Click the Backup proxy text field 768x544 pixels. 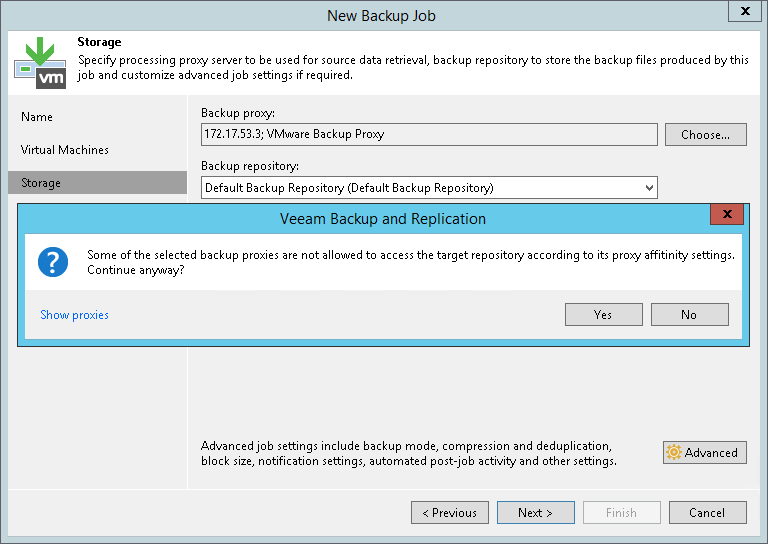click(429, 134)
